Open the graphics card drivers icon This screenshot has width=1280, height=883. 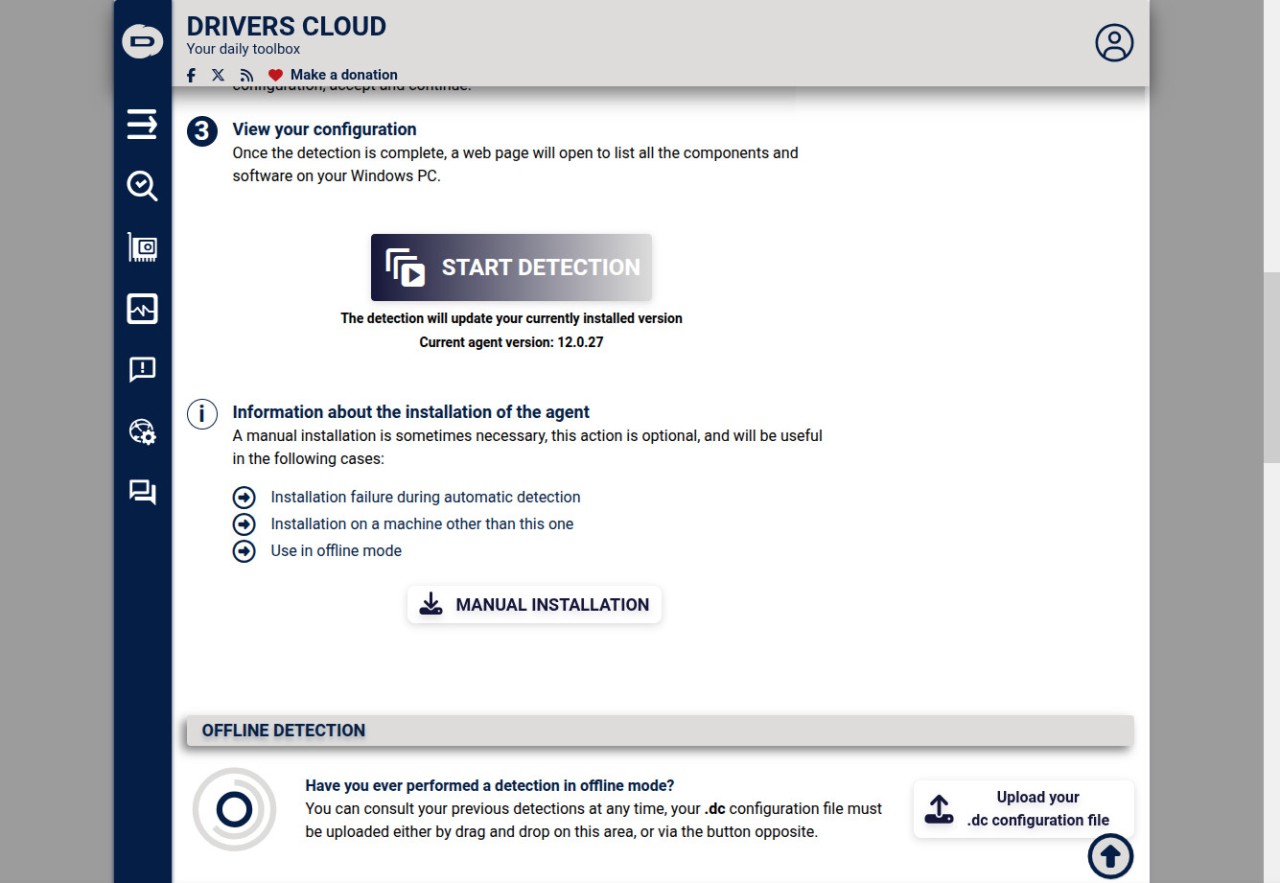pos(142,247)
